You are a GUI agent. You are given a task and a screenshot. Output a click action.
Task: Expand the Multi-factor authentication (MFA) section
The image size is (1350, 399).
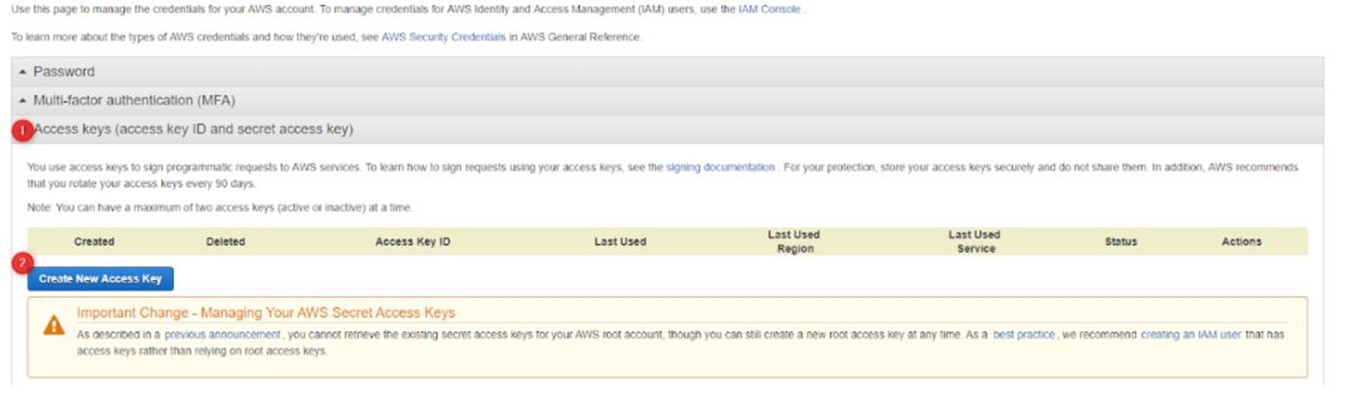[x=667, y=101]
